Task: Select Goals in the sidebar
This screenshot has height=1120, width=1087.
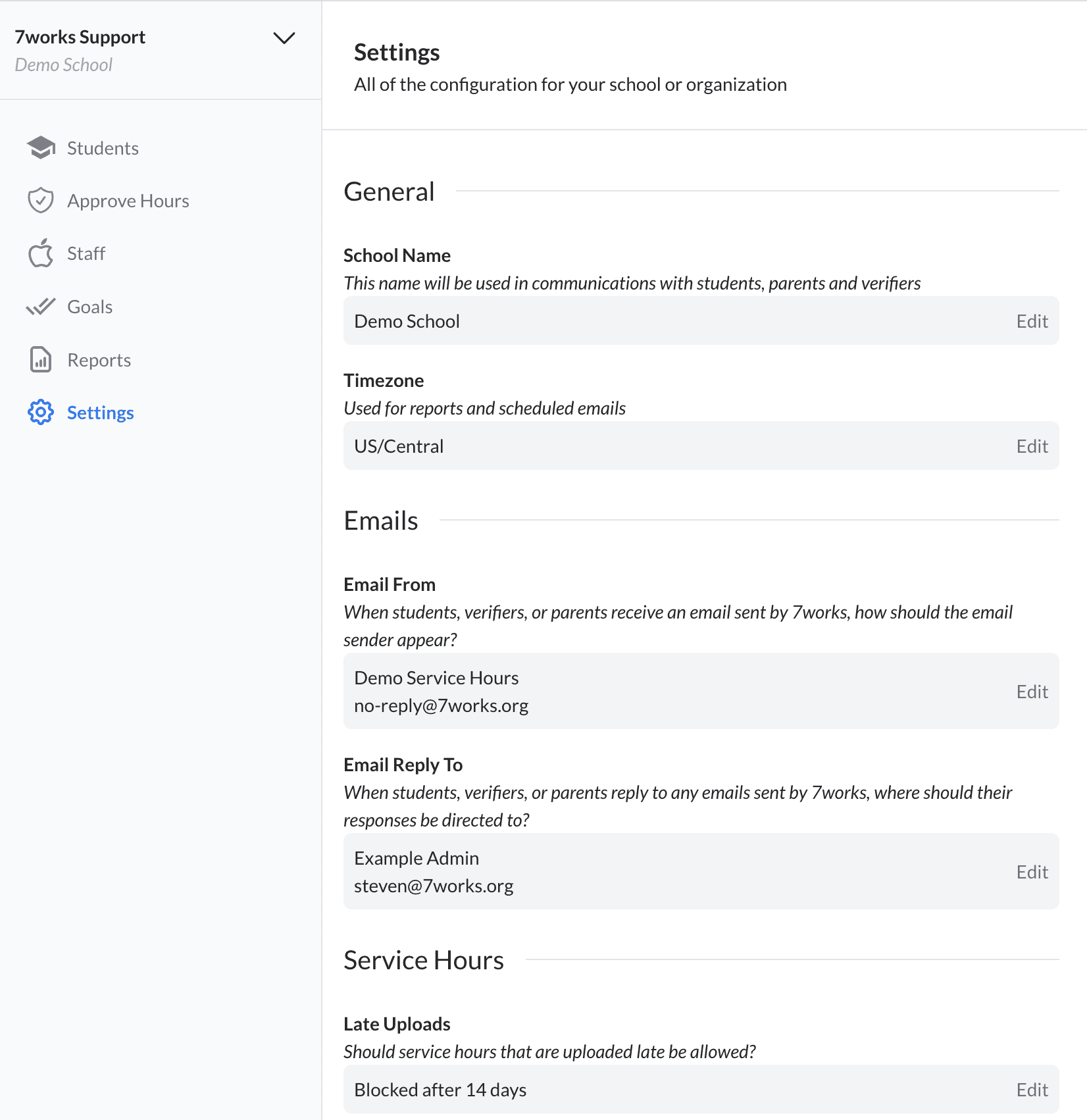Action: pyautogui.click(x=90, y=307)
